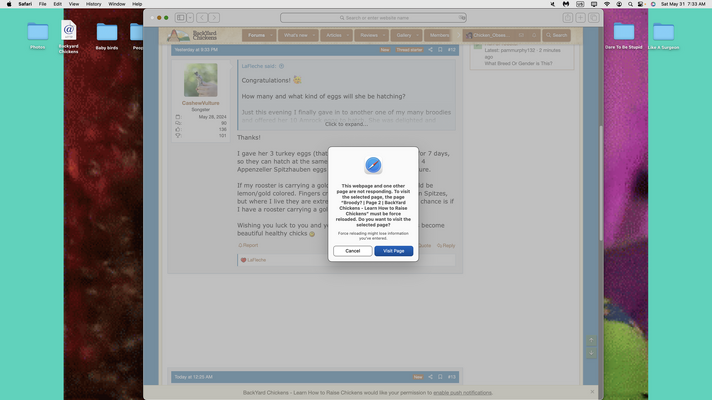This screenshot has width=712, height=400.
Task: Open a new tab with plus icon
Action: pyautogui.click(x=580, y=18)
